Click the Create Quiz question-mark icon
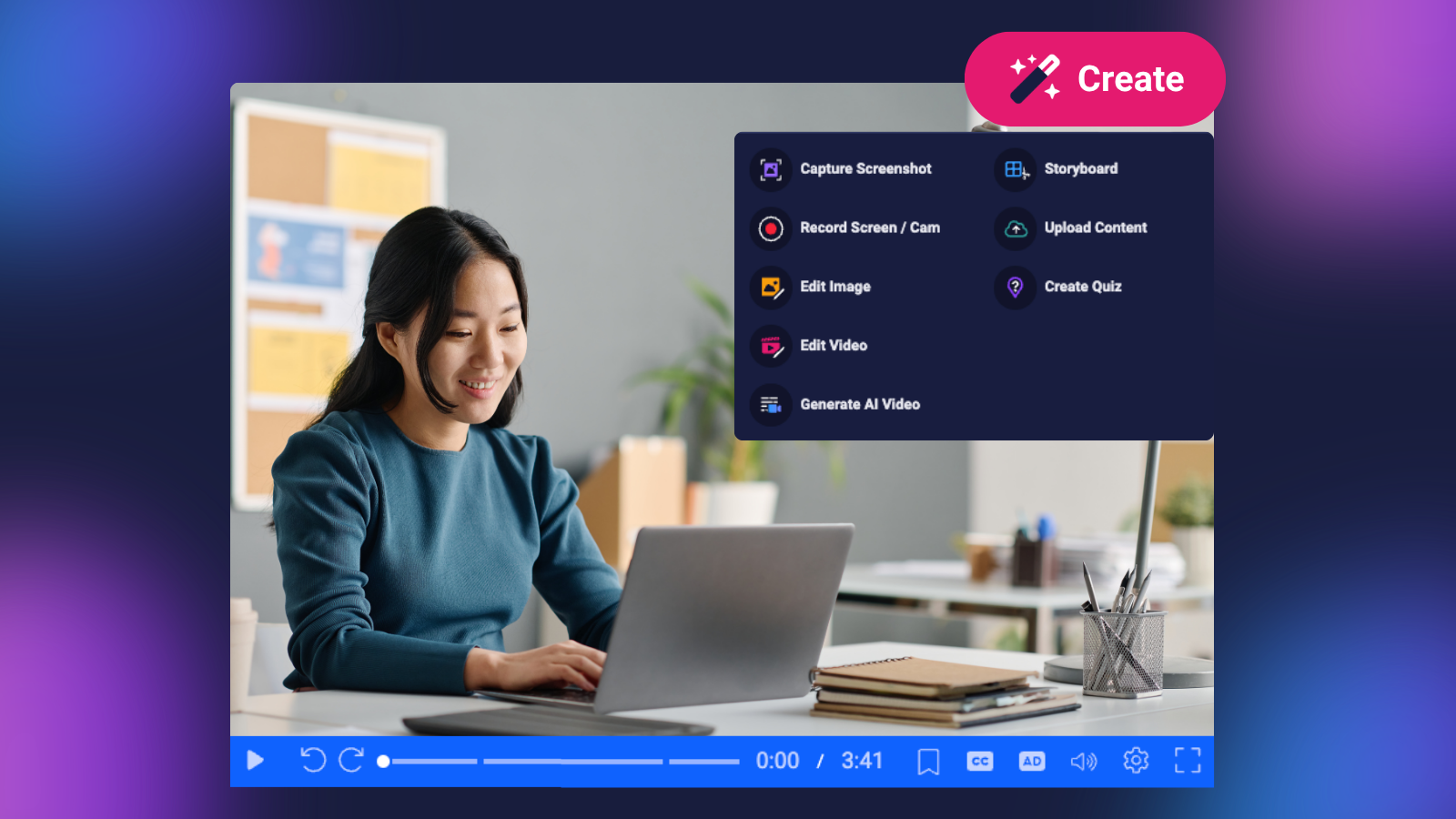Image resolution: width=1456 pixels, height=819 pixels. (x=1016, y=288)
